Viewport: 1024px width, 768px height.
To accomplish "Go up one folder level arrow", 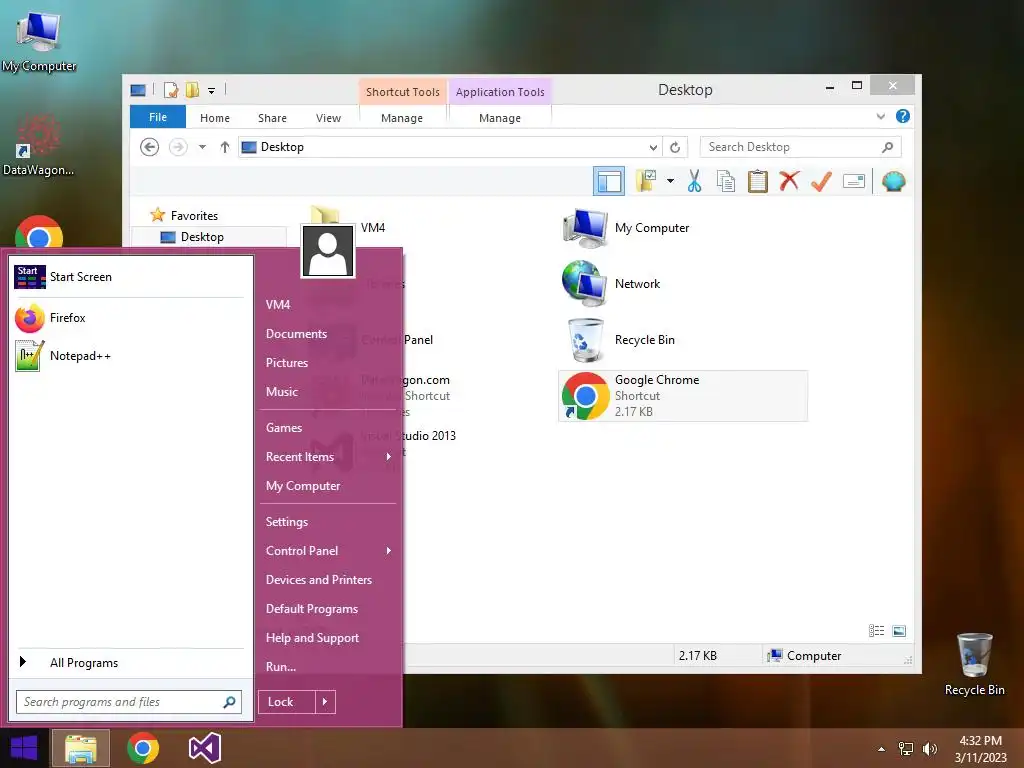I will 225,147.
